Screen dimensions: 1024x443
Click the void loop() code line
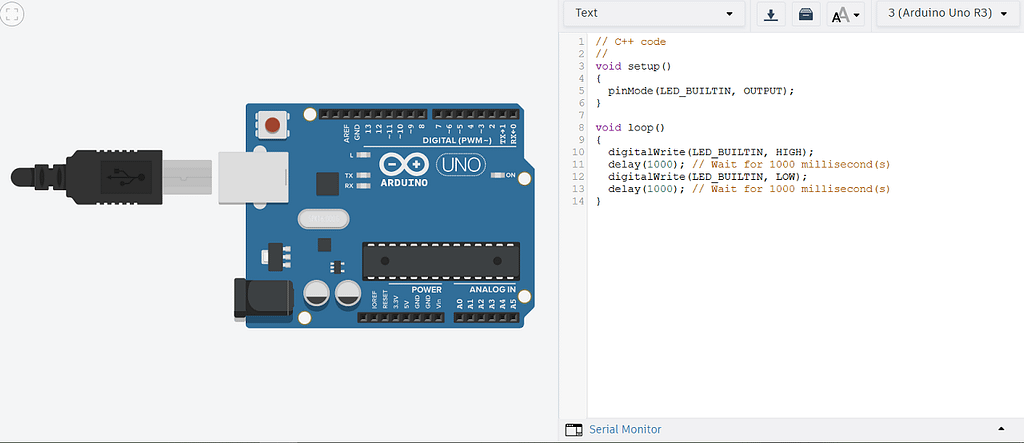tap(630, 128)
